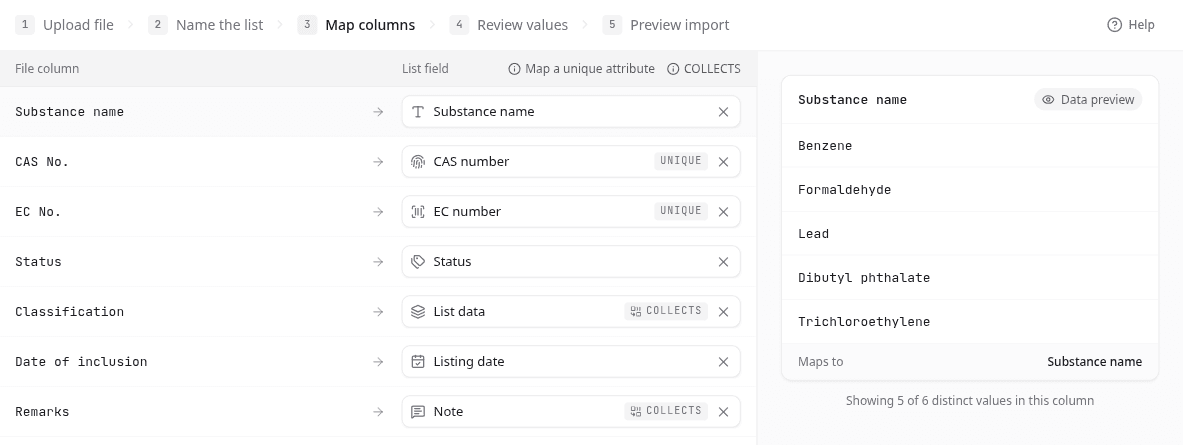Open the EC number field selector
The width and height of the screenshot is (1183, 445).
tap(571, 212)
